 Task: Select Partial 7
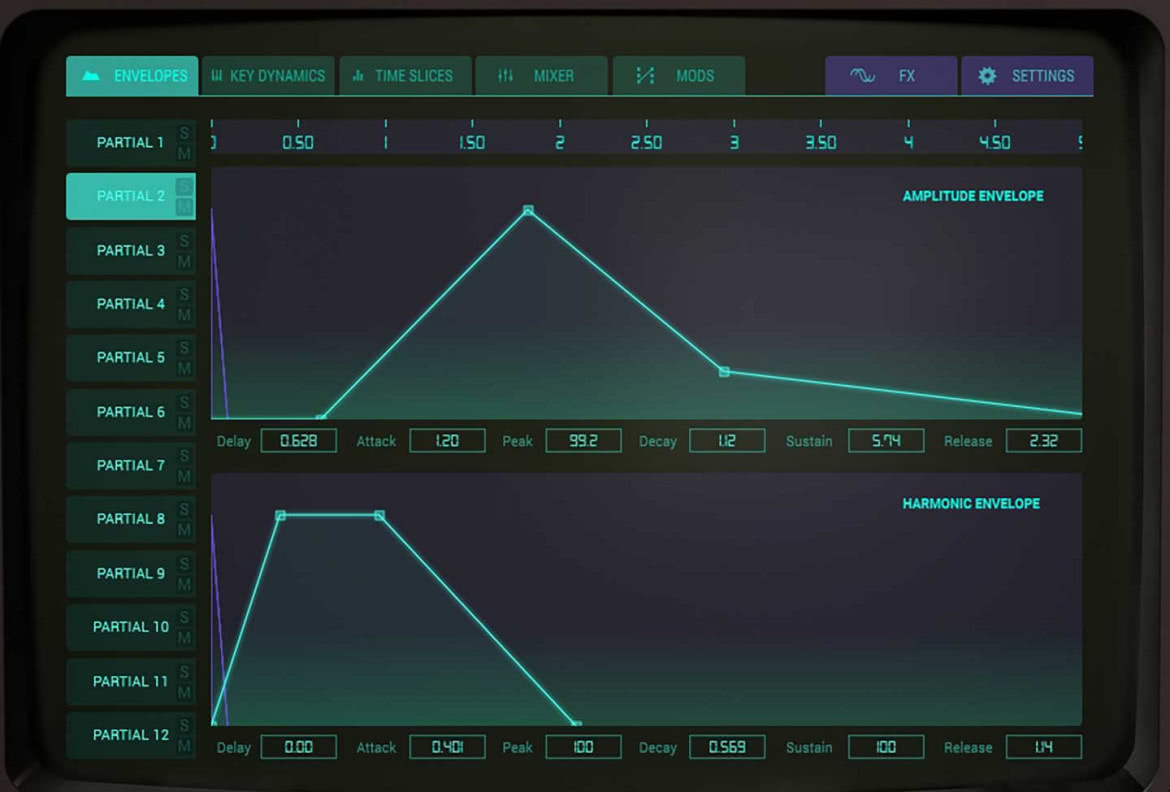pyautogui.click(x=130, y=466)
